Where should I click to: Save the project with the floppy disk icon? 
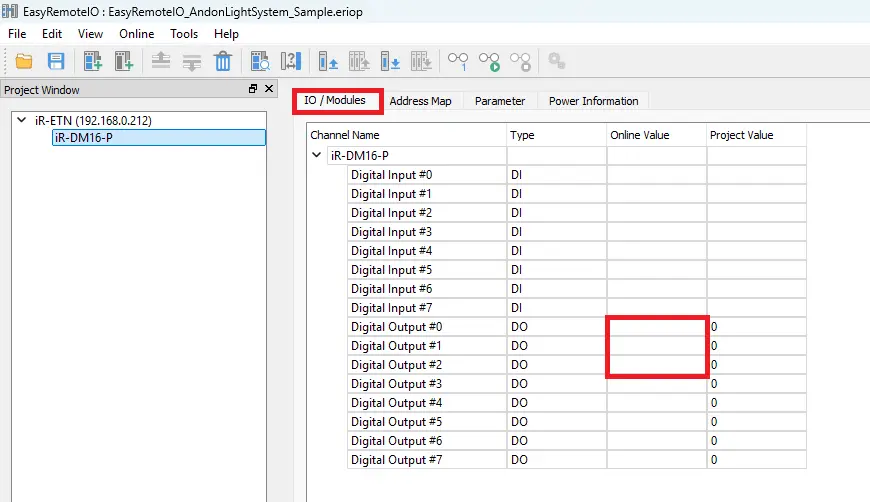tap(56, 61)
